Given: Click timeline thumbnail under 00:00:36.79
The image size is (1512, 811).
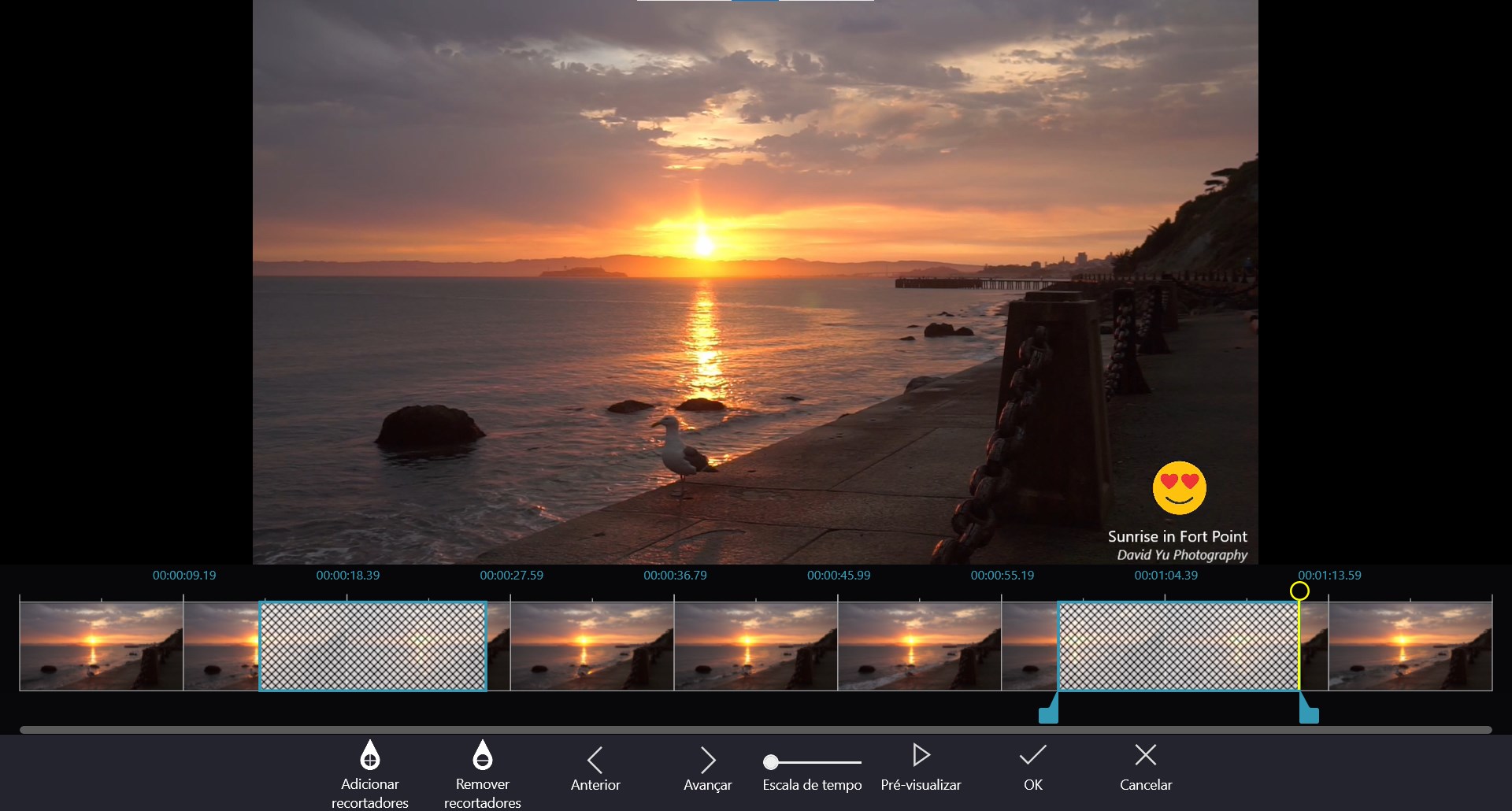Looking at the screenshot, I should [755, 646].
